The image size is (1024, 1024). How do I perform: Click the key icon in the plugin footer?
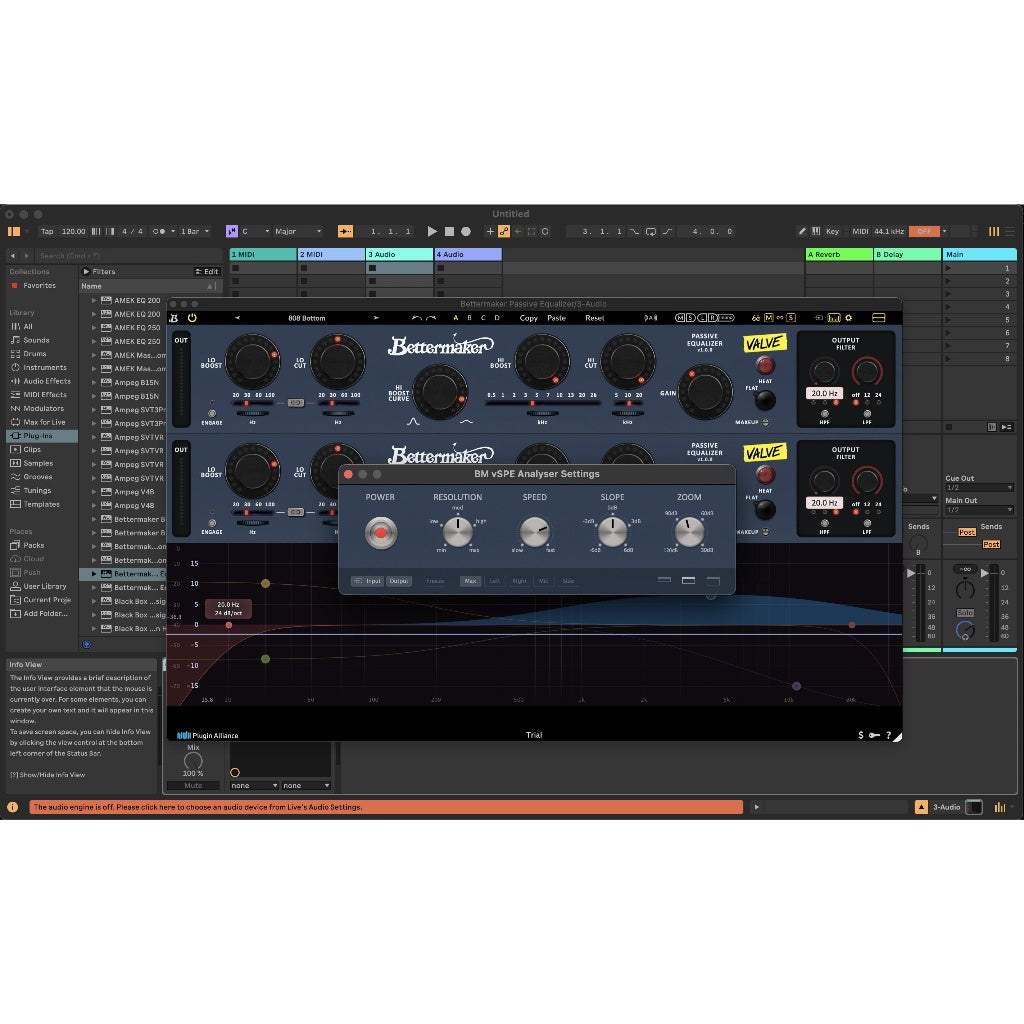[873, 735]
